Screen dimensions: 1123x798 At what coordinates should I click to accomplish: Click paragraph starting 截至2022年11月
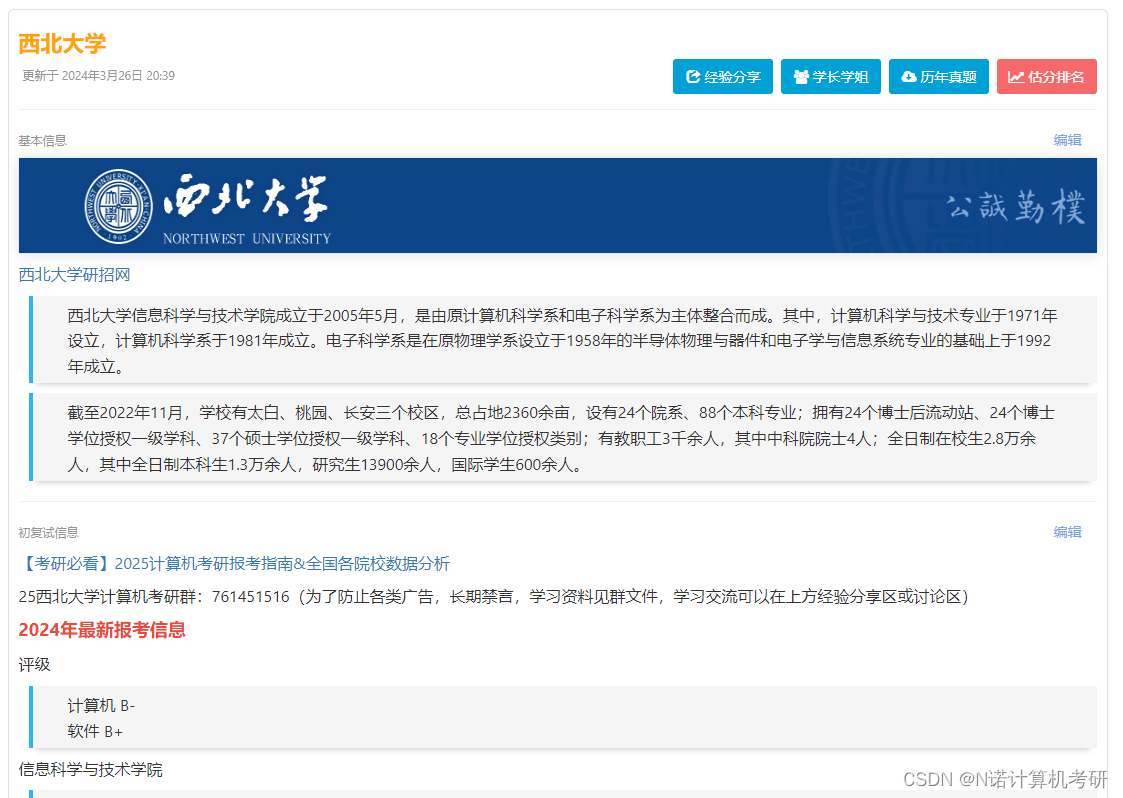(x=562, y=438)
